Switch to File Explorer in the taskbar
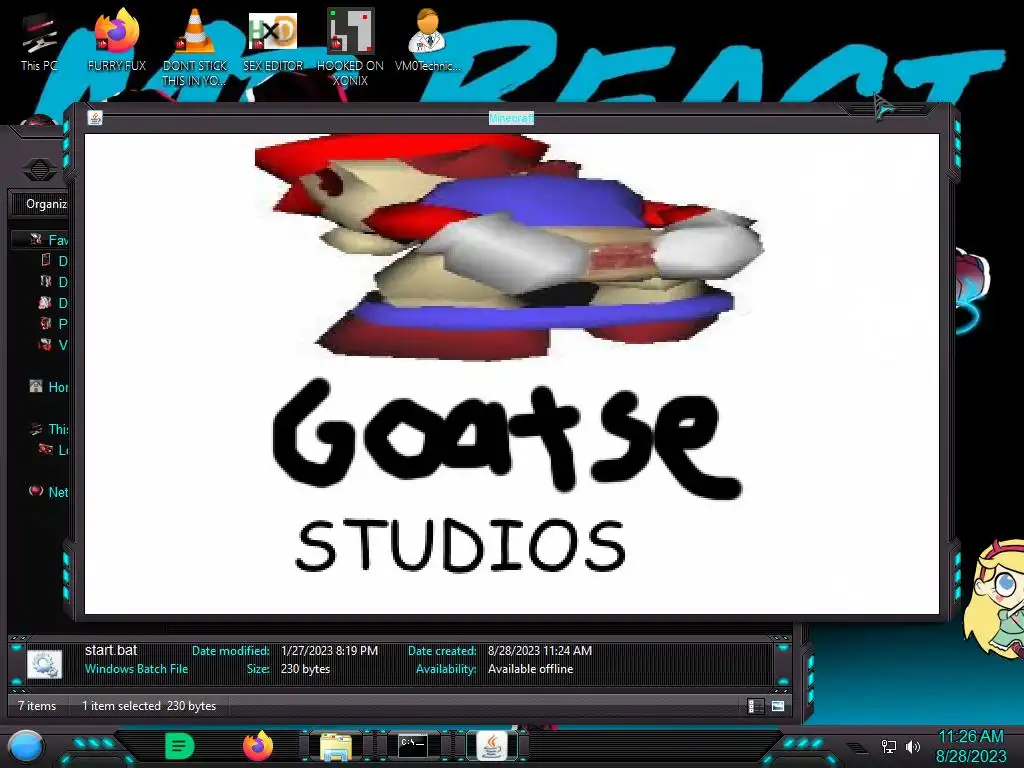Screen dimensions: 1024x768 (336, 746)
